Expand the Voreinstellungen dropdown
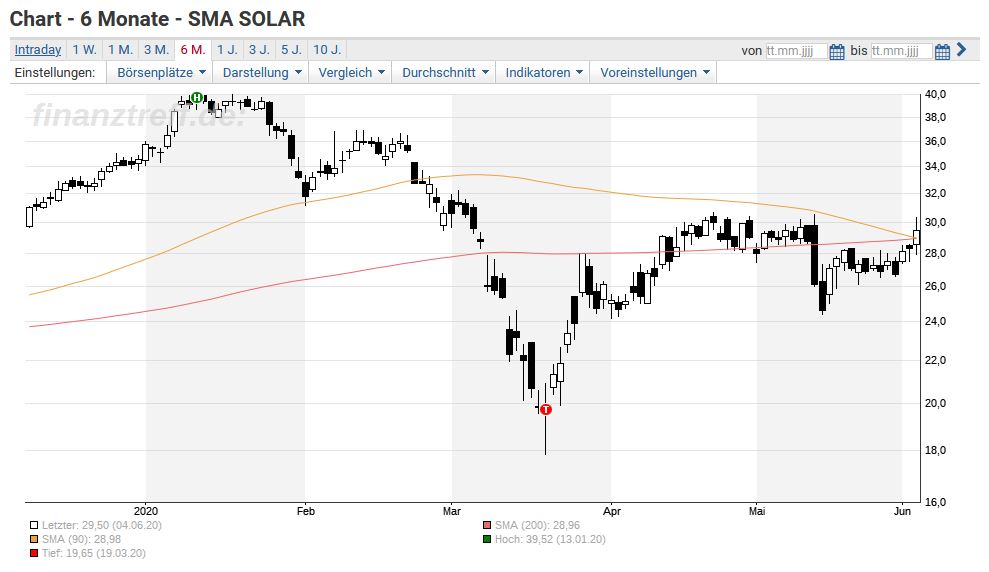989x572 pixels. pos(655,73)
